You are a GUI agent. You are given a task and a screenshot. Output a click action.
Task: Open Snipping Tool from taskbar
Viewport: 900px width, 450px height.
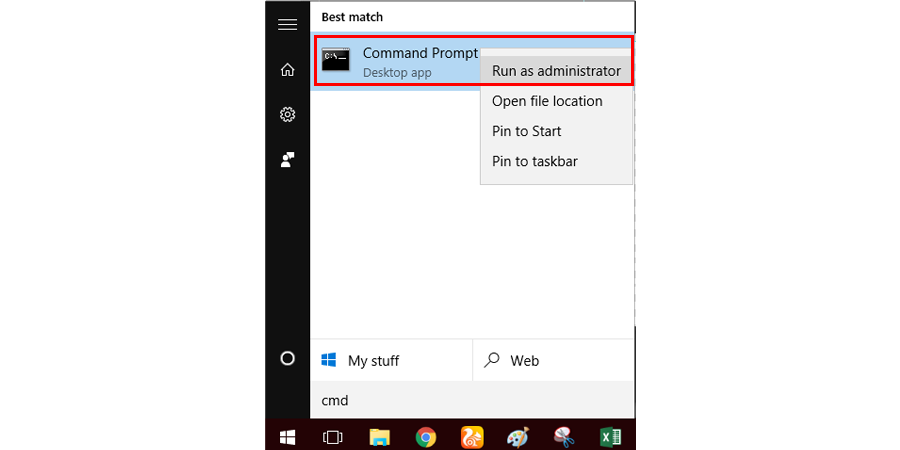564,437
